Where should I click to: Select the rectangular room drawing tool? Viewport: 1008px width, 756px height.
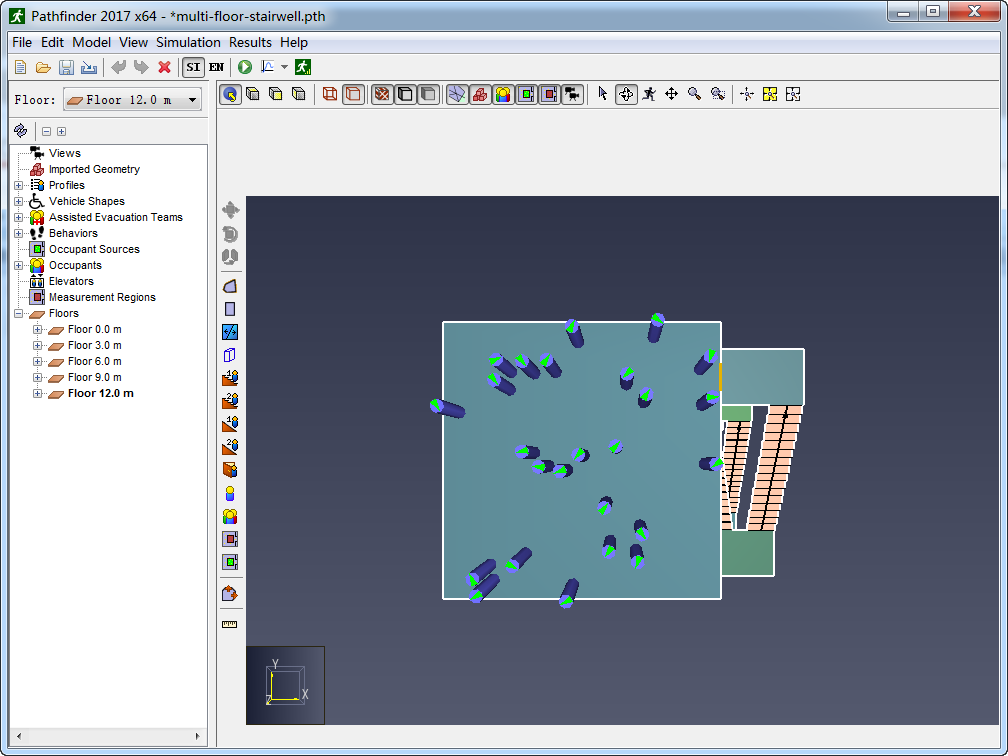[230, 309]
